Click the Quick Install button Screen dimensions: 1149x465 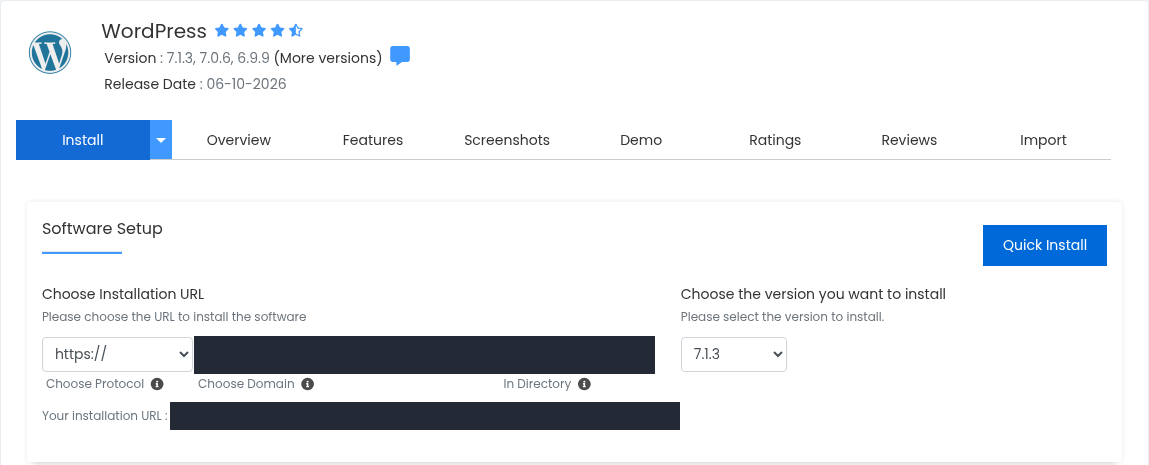[1045, 245]
